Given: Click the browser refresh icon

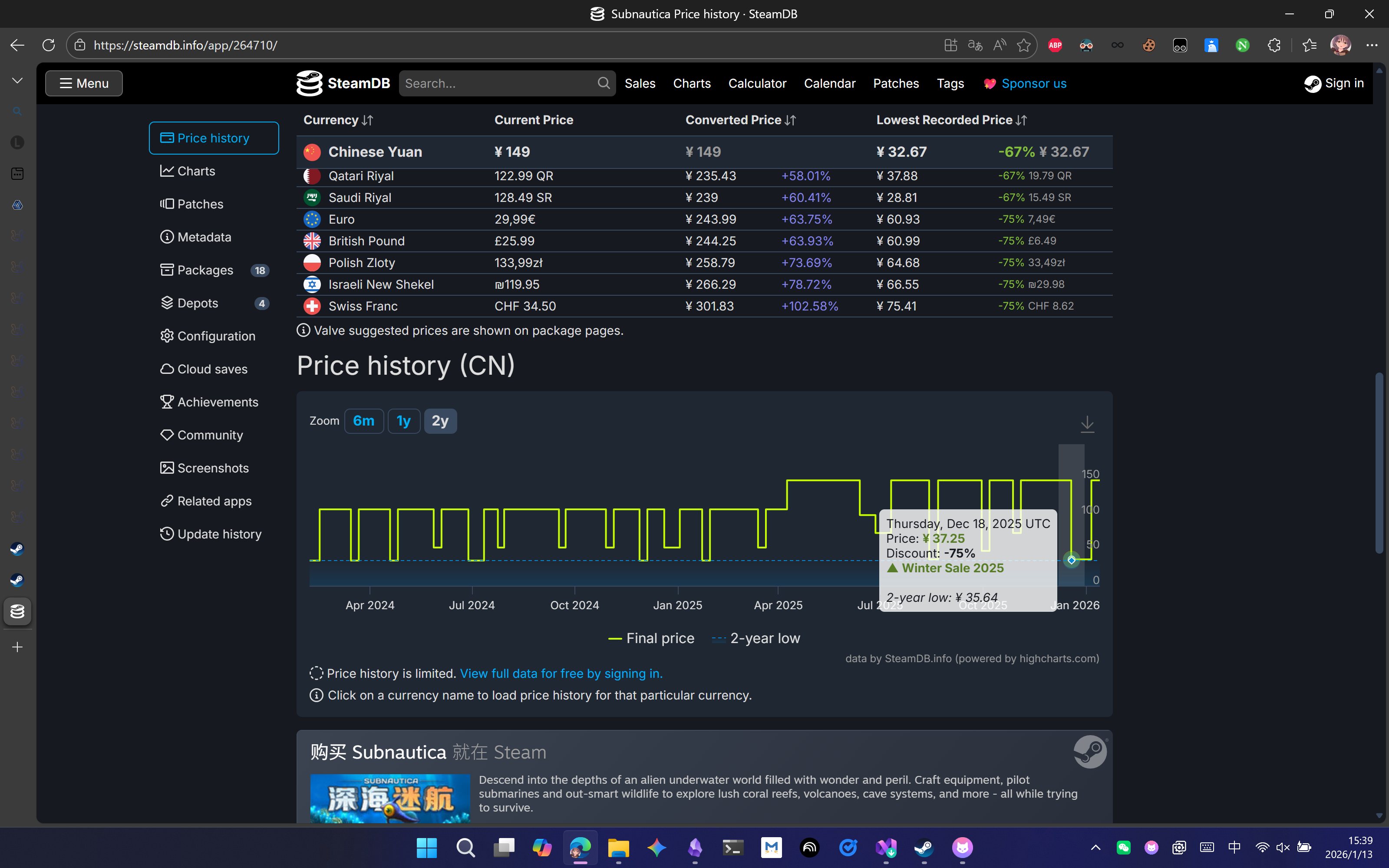Looking at the screenshot, I should click(x=49, y=45).
